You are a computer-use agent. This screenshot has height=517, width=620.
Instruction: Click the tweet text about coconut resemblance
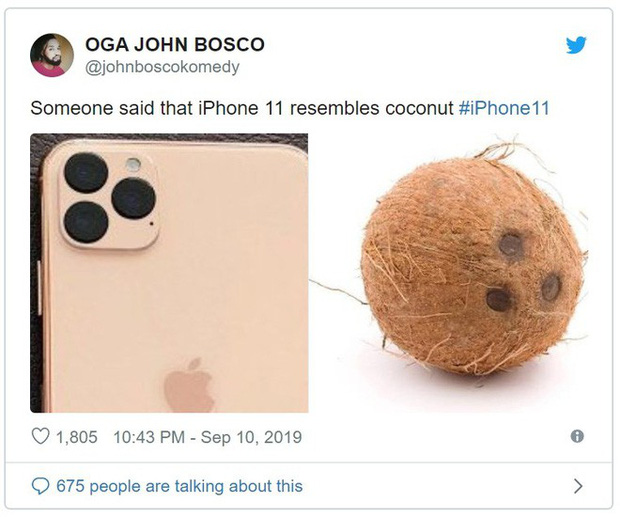242,106
